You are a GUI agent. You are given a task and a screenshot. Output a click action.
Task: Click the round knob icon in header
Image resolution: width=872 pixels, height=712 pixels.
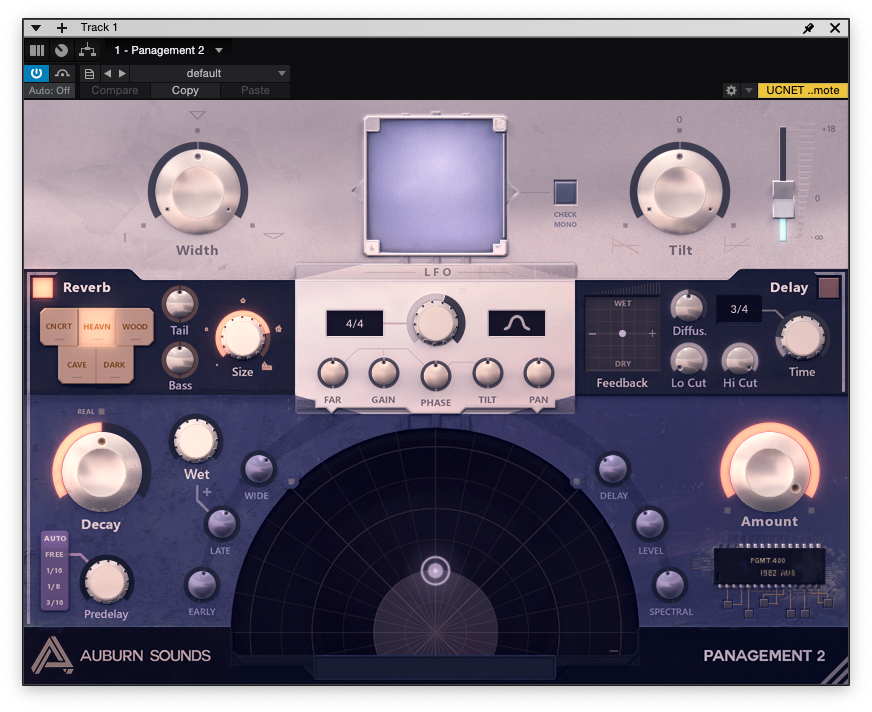pos(62,51)
